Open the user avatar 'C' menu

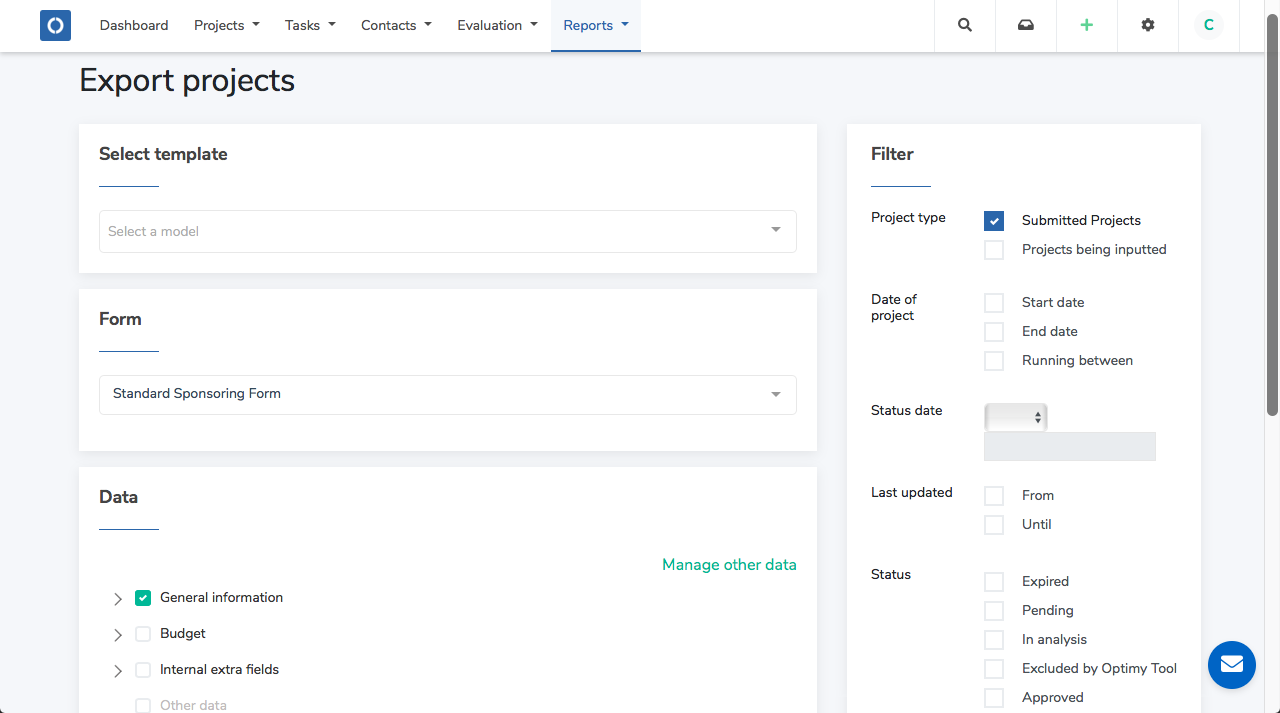click(x=1209, y=25)
